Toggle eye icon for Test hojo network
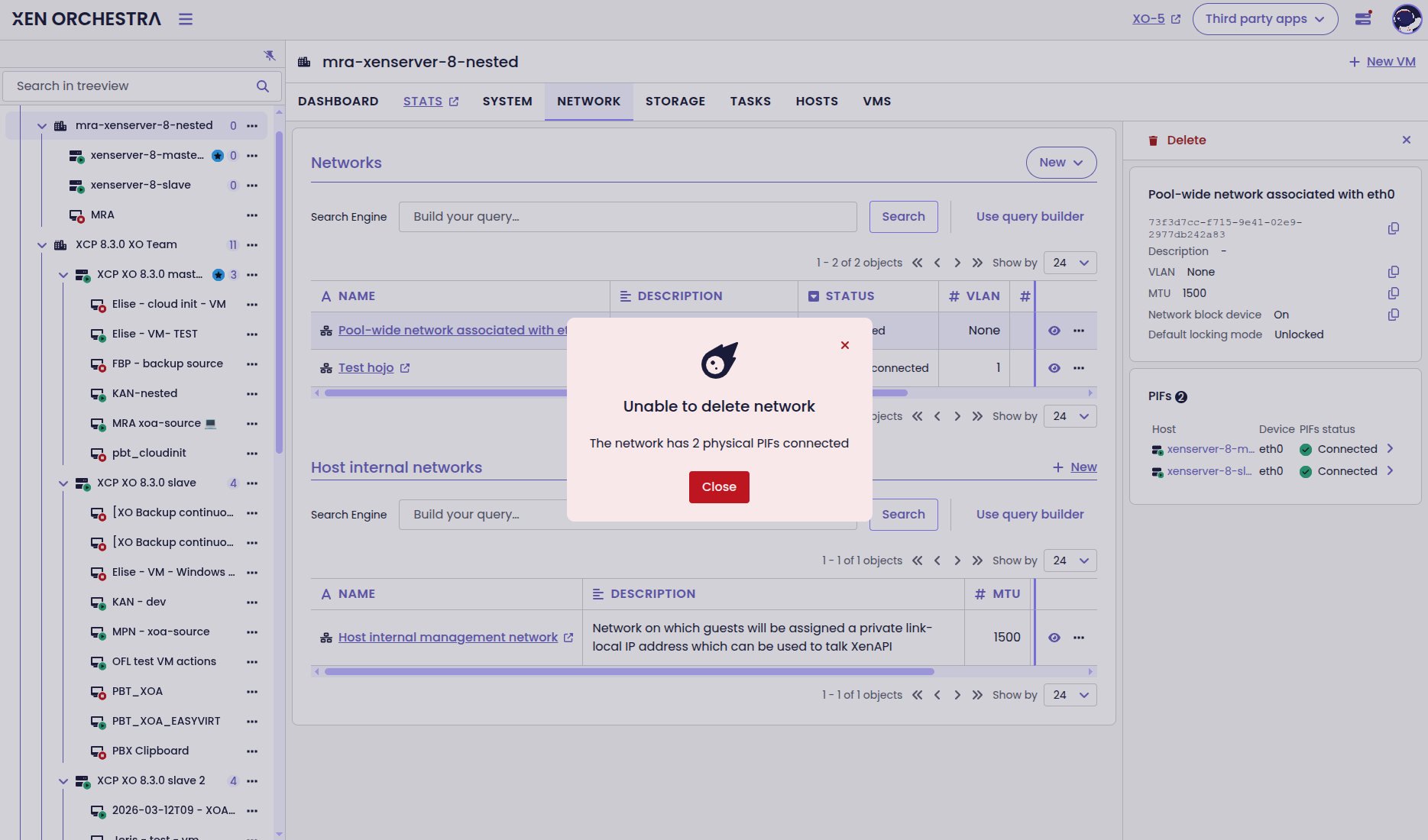The image size is (1428, 840). coord(1054,368)
